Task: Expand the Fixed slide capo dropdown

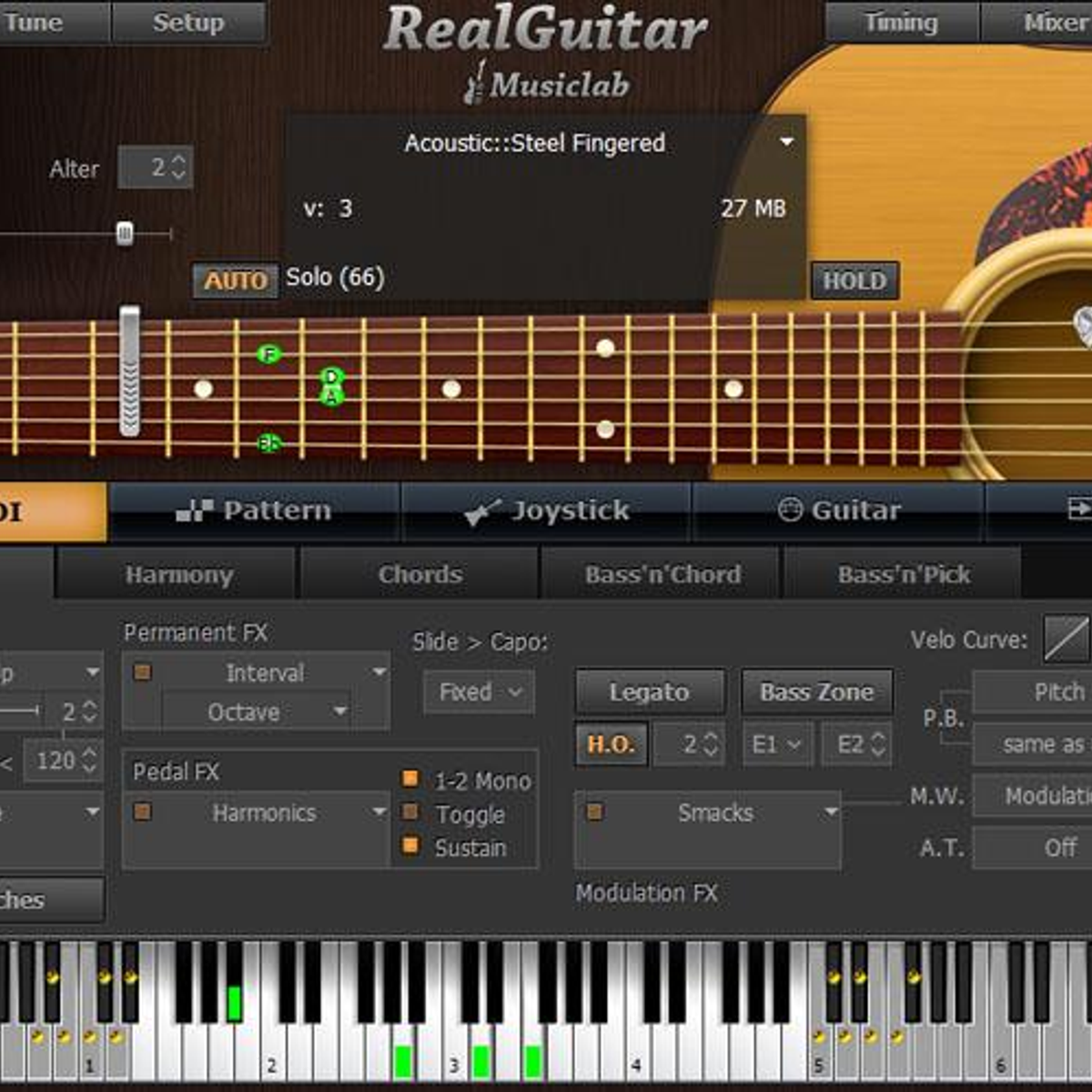Action: coord(480,693)
